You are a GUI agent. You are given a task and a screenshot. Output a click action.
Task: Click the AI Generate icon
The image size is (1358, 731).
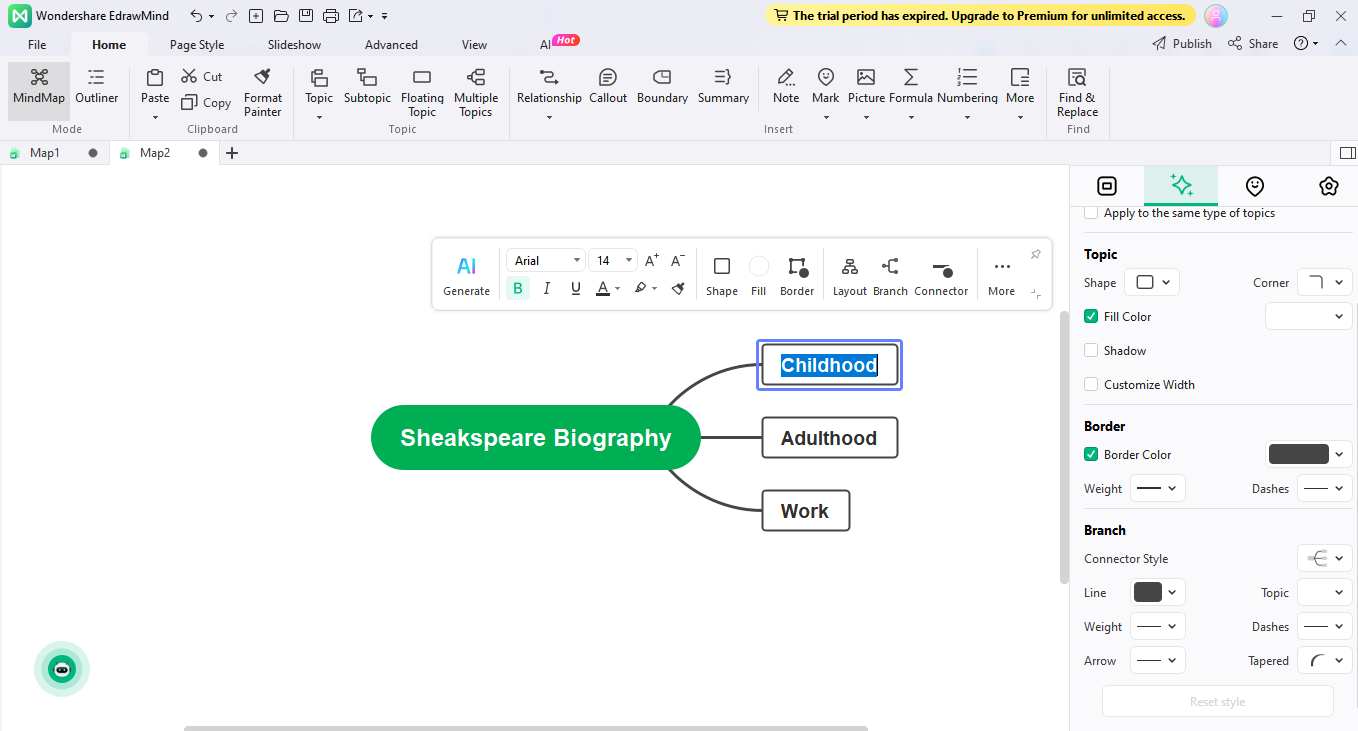466,266
